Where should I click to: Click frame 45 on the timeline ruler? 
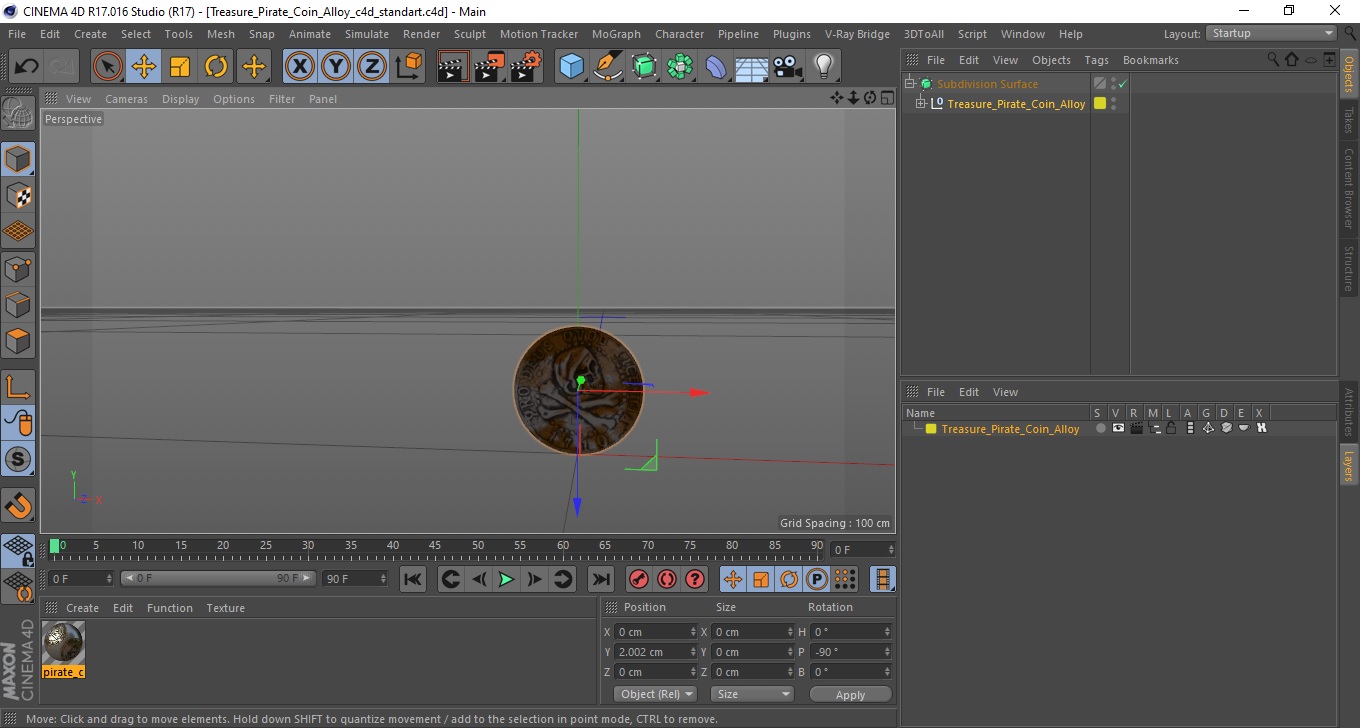(435, 546)
